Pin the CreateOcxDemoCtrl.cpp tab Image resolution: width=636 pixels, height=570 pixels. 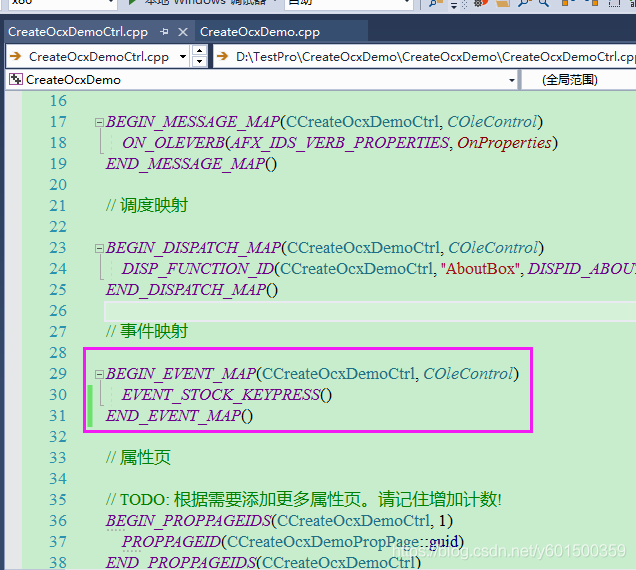point(164,32)
